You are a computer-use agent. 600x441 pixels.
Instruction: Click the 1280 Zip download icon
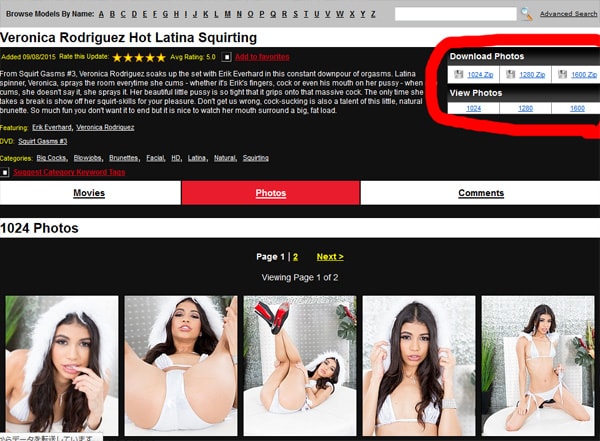[510, 74]
